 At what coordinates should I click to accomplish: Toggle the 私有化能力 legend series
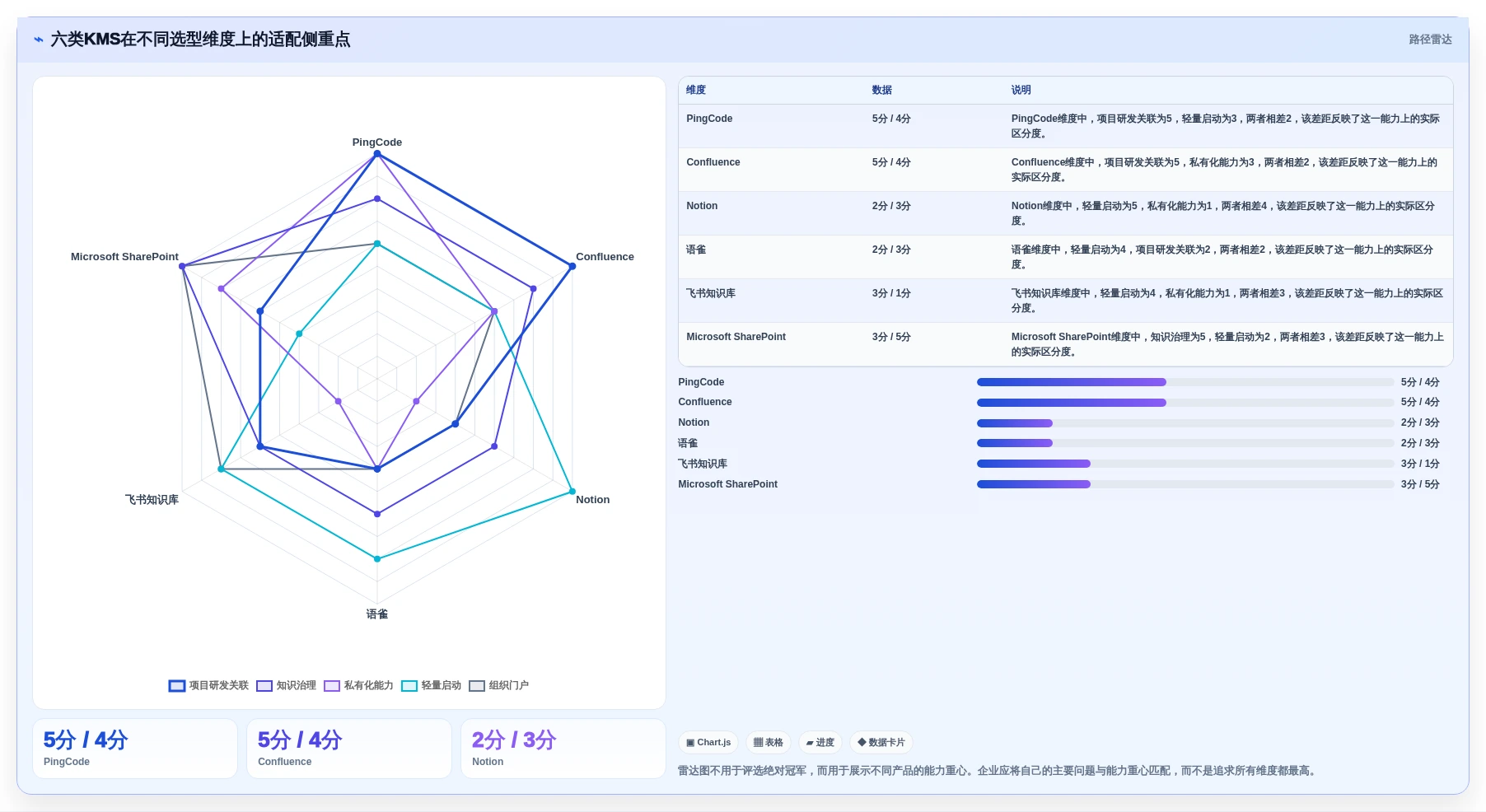click(358, 685)
